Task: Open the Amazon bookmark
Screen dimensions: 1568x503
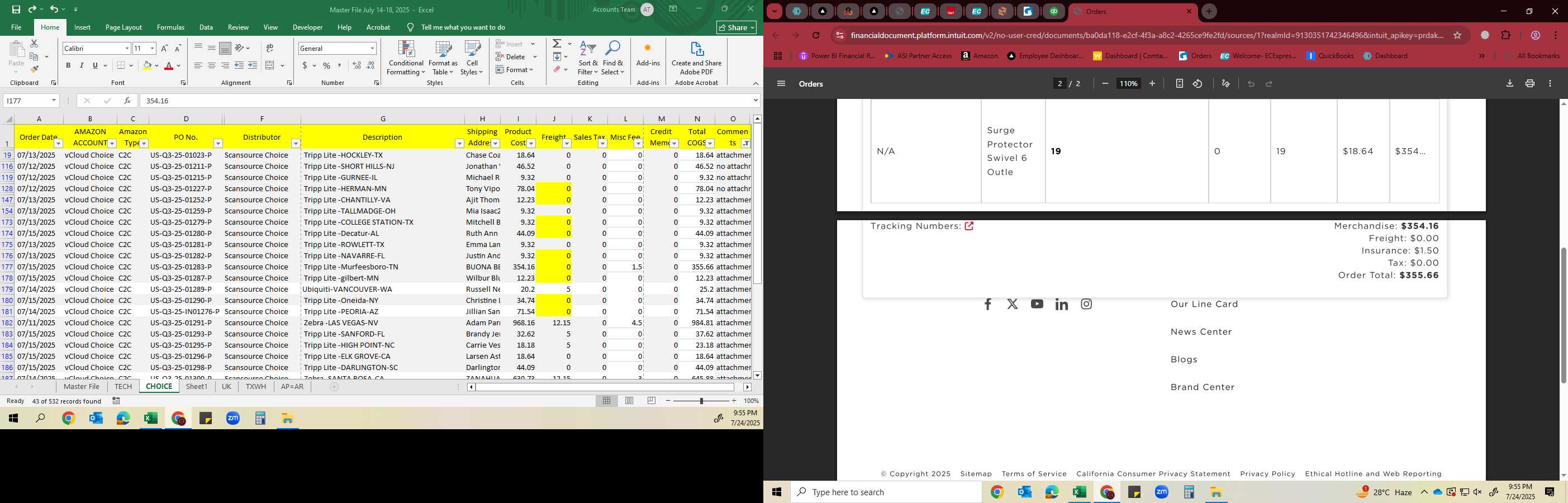Action: (x=980, y=56)
